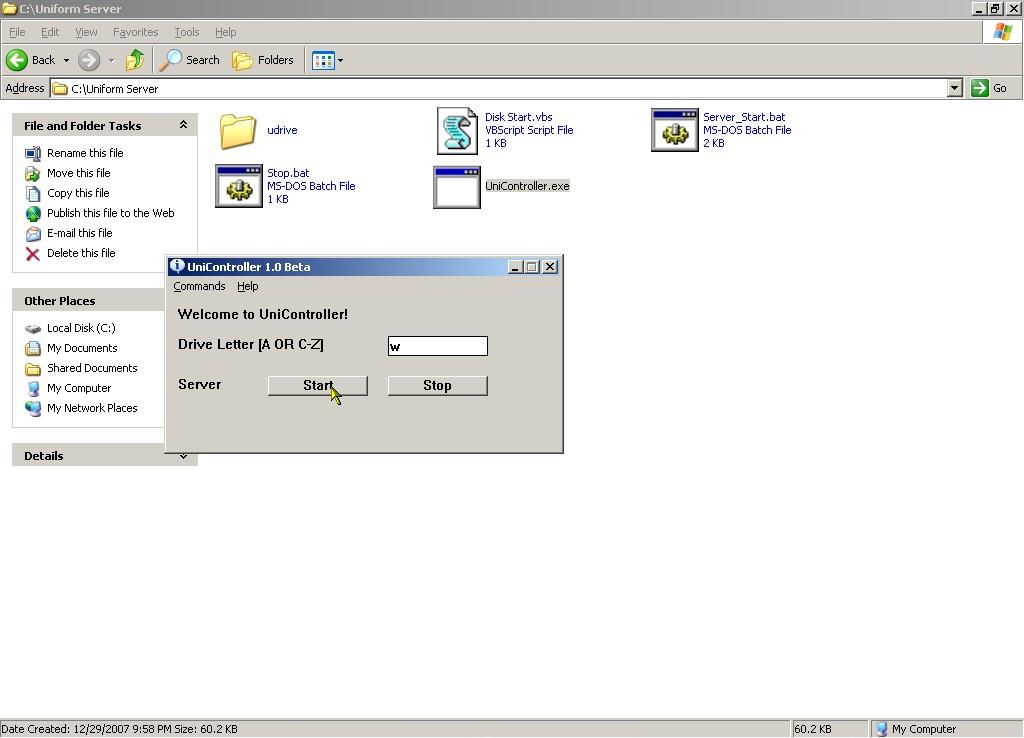Screen dimensions: 1024x738
Task: Click the UniController title bar icon
Action: coord(177,266)
